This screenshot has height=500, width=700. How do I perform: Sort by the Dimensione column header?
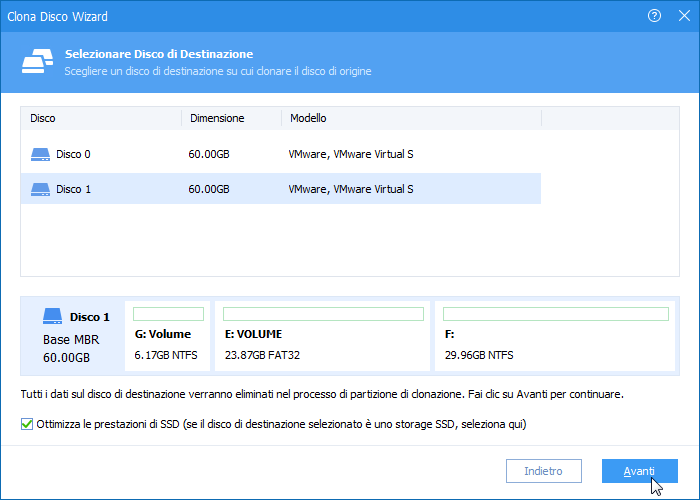point(230,118)
